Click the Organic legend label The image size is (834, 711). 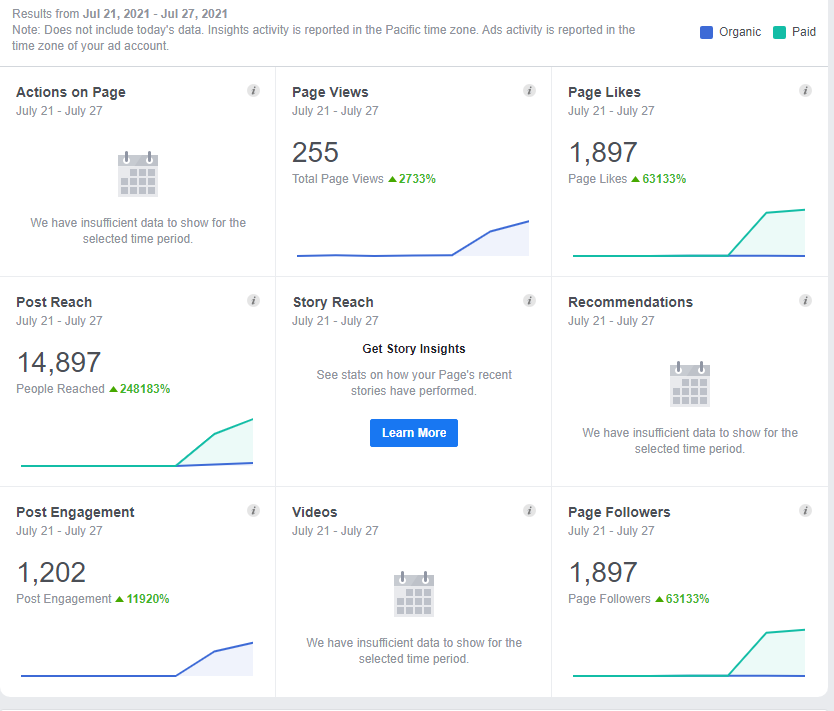point(740,32)
